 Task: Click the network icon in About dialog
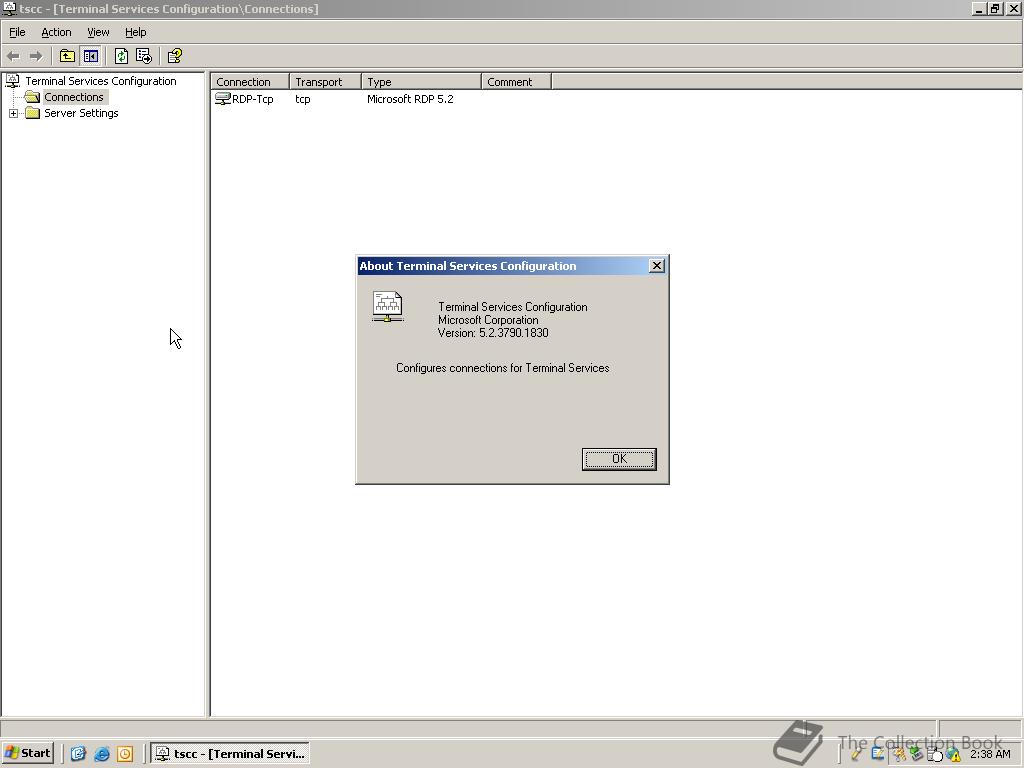pos(388,306)
